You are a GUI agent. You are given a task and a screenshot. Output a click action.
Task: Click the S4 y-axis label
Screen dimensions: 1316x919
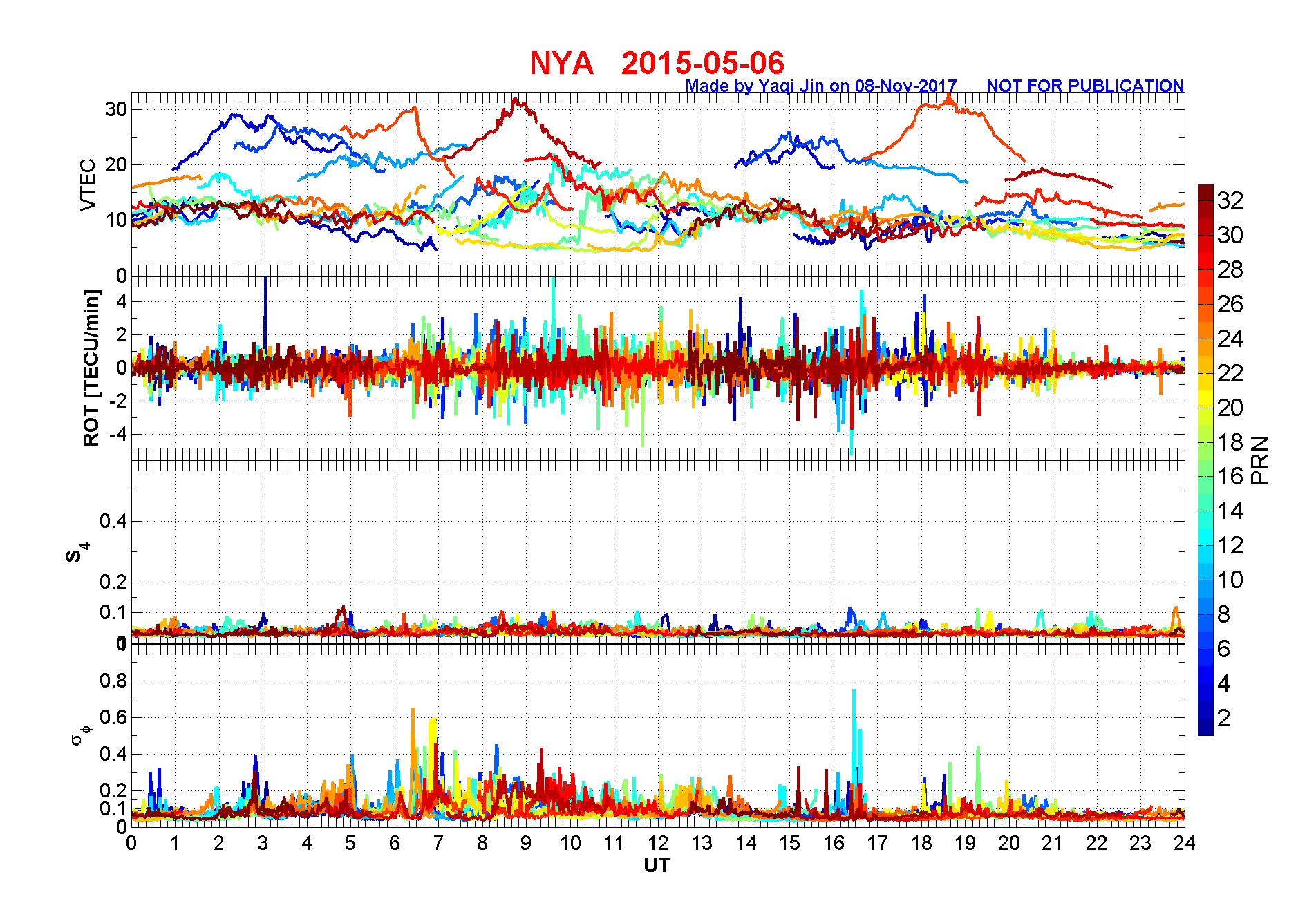(77, 553)
